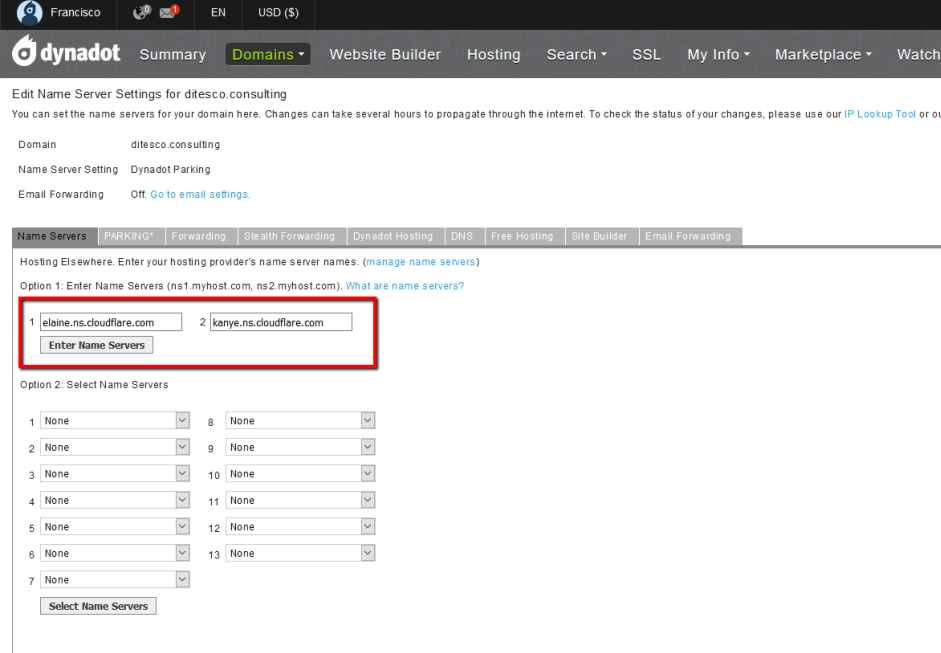Open name server dropdown number 7
Viewport: 941px width, 653px height.
[115, 579]
